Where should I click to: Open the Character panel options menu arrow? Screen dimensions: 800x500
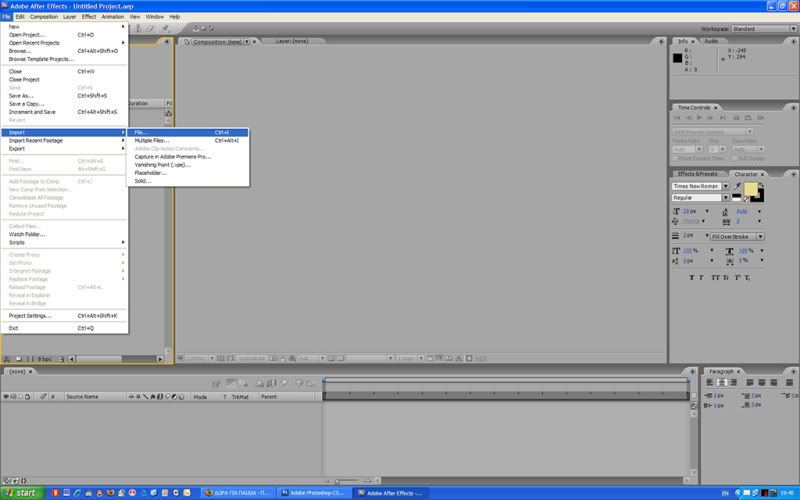(x=793, y=174)
